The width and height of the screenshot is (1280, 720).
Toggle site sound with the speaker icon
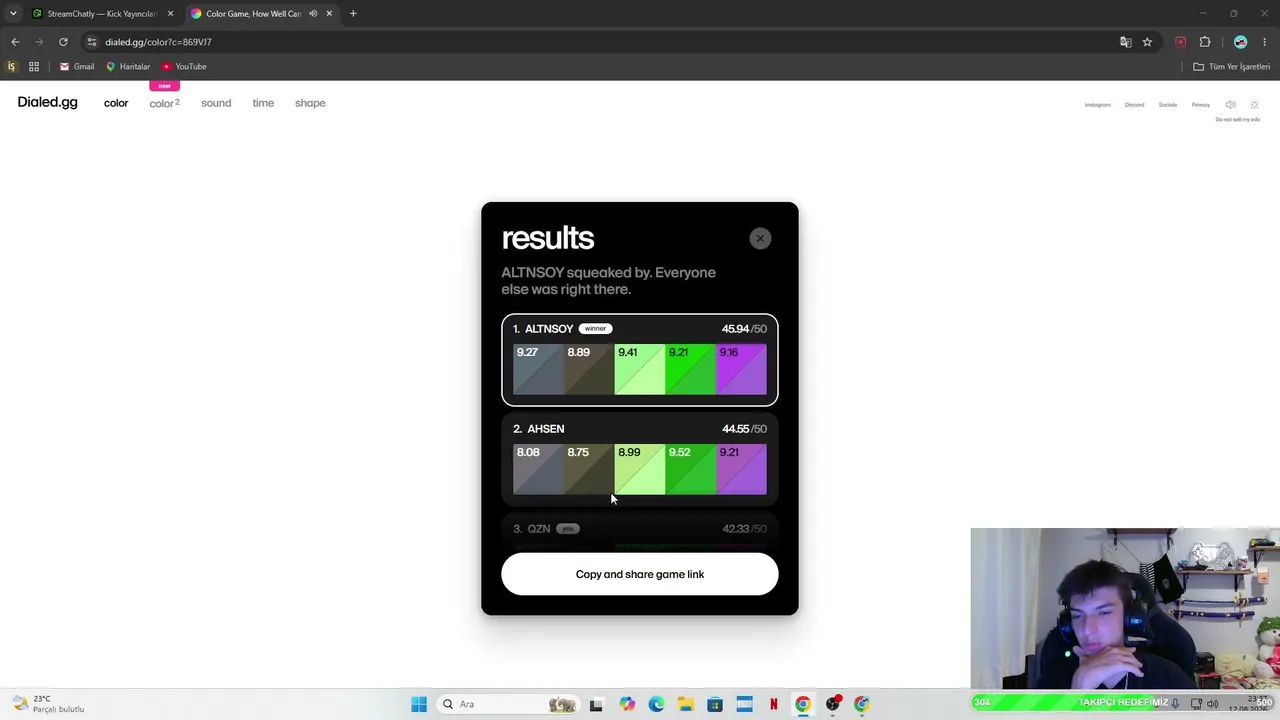[1231, 105]
